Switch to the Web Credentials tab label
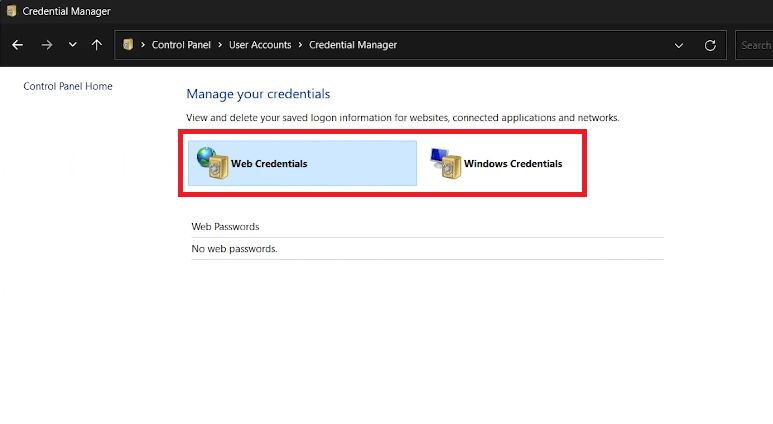 click(x=269, y=164)
